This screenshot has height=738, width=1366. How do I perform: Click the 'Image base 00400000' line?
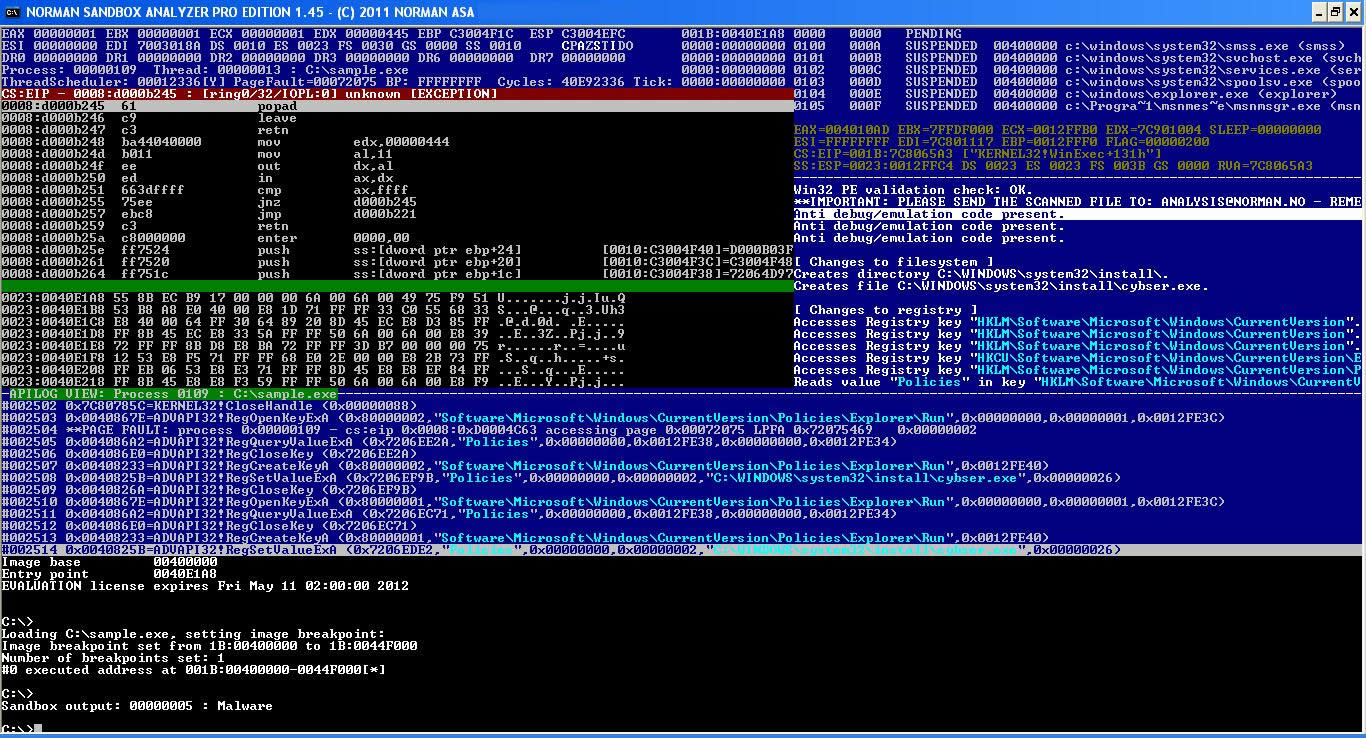[109, 562]
